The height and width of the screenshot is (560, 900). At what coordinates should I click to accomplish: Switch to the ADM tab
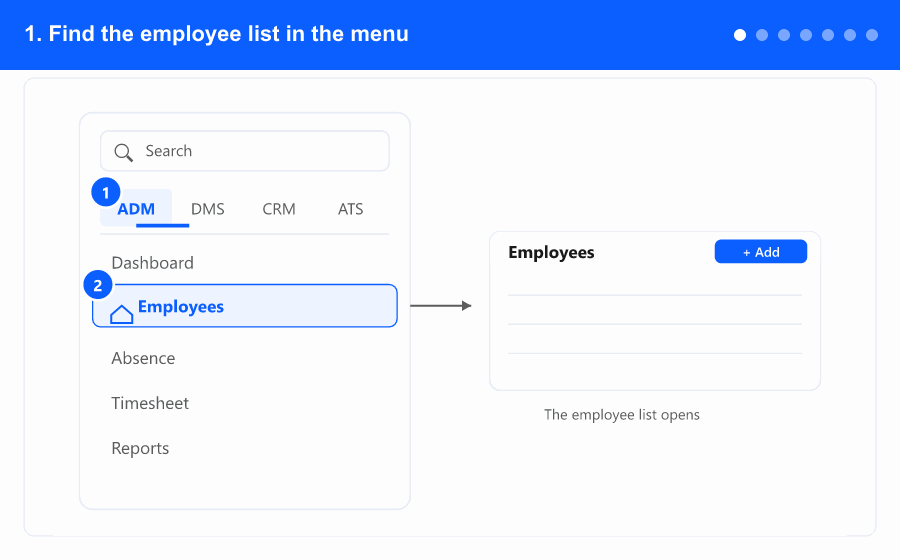(136, 208)
